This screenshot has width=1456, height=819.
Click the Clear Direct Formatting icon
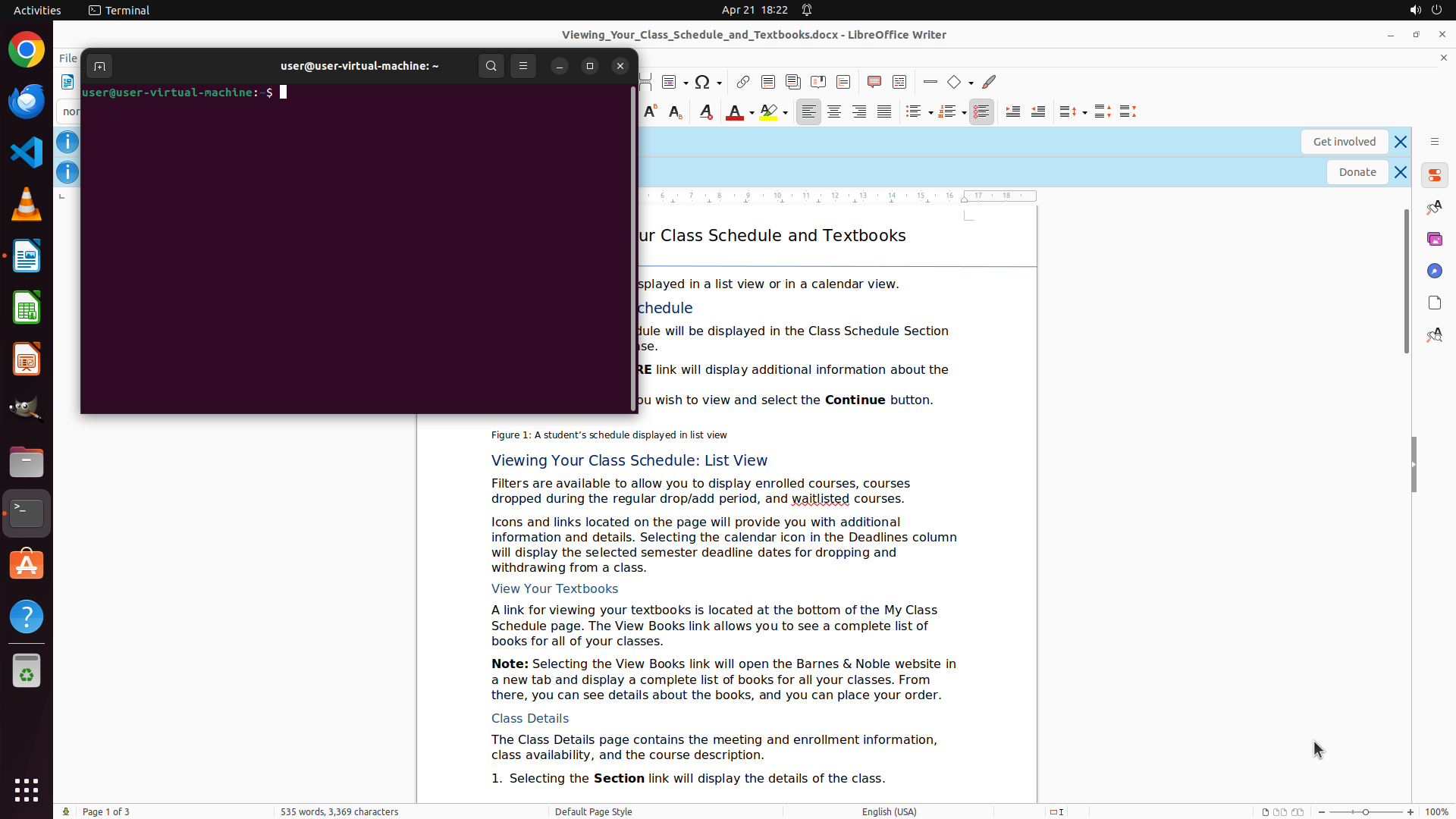[x=706, y=112]
